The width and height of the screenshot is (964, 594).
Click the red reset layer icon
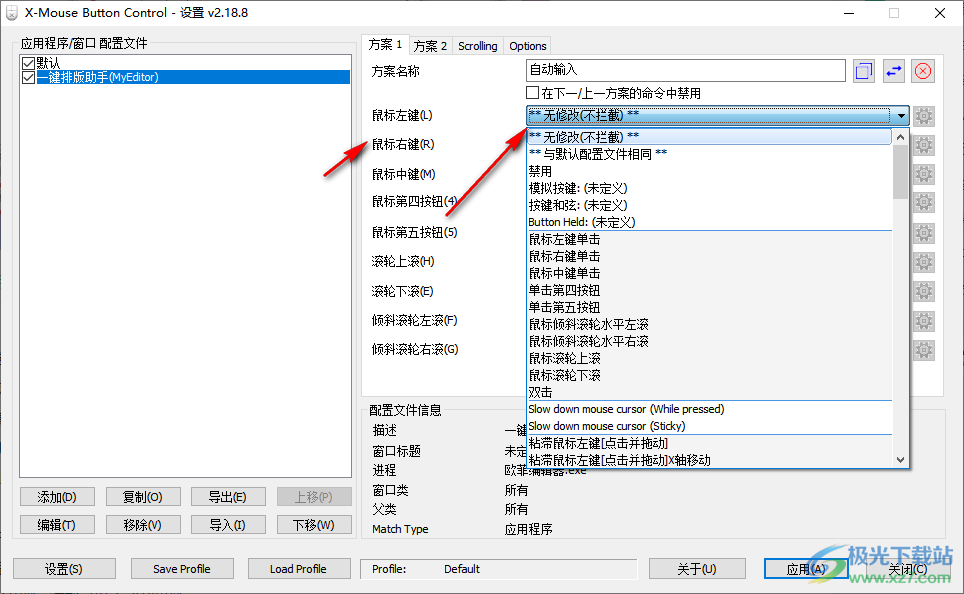click(x=922, y=71)
